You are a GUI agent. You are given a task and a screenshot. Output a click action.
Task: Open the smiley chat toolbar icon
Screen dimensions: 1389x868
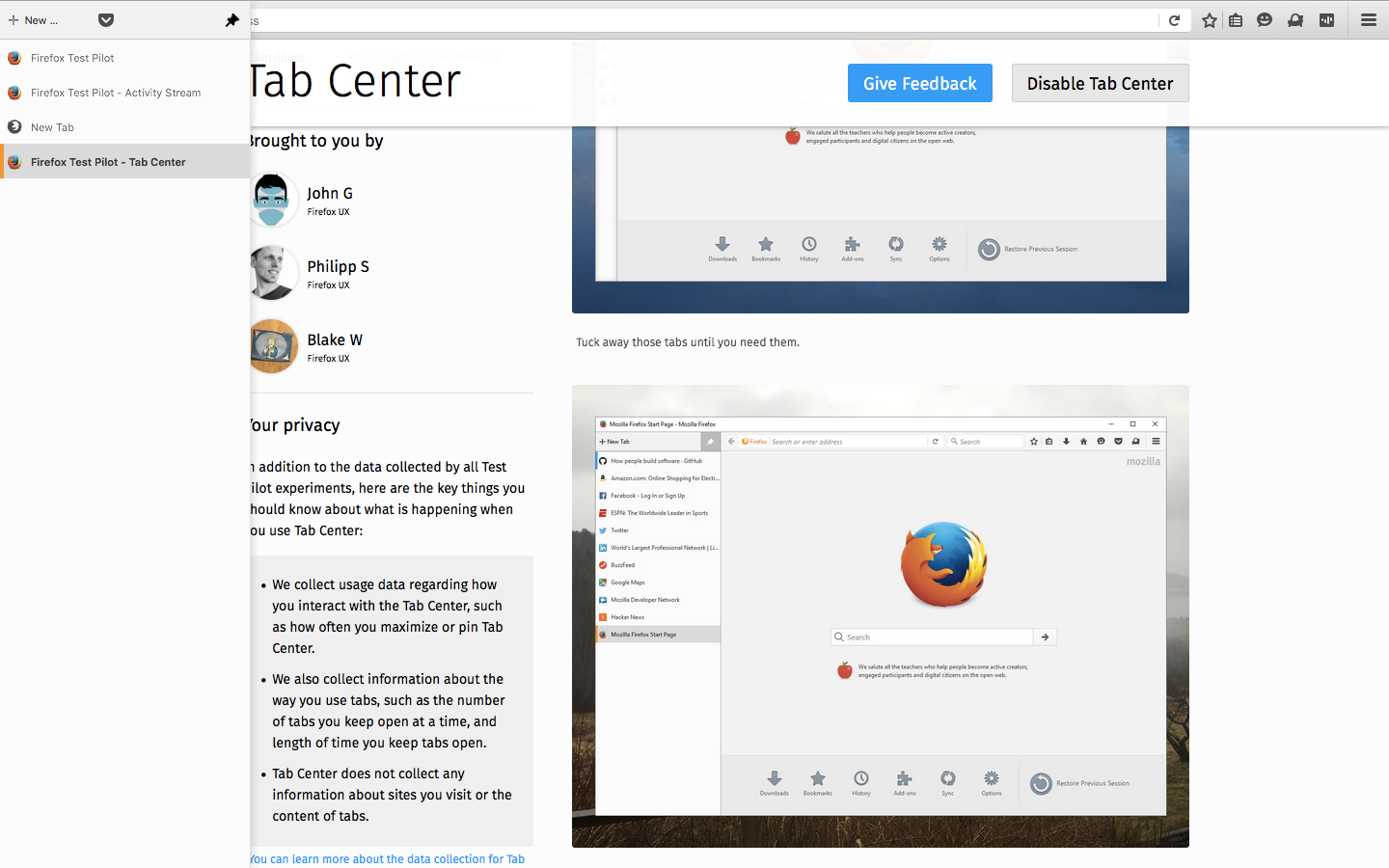coord(1265,20)
